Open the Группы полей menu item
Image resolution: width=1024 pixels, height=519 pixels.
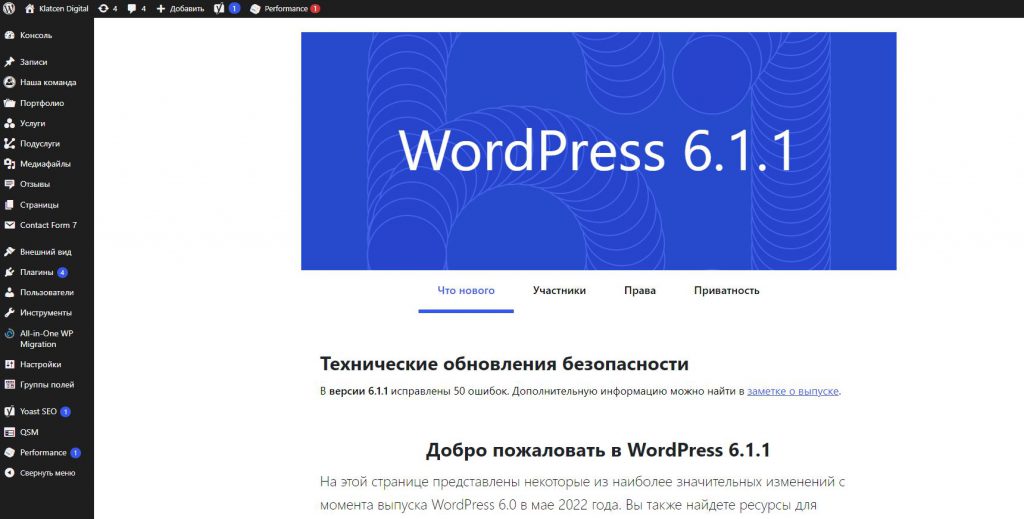(47, 385)
